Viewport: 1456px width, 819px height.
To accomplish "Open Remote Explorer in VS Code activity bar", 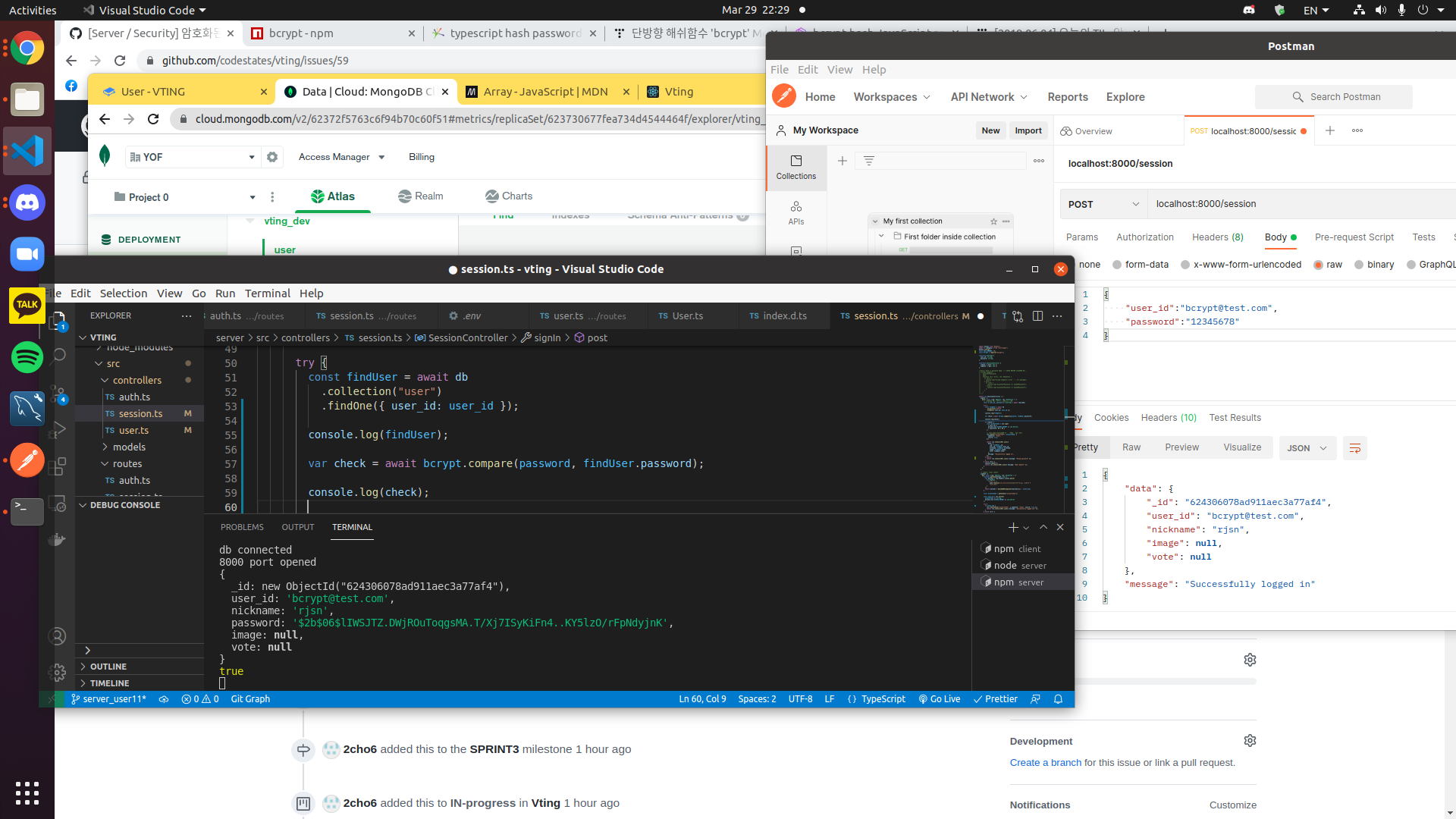I will [x=58, y=503].
